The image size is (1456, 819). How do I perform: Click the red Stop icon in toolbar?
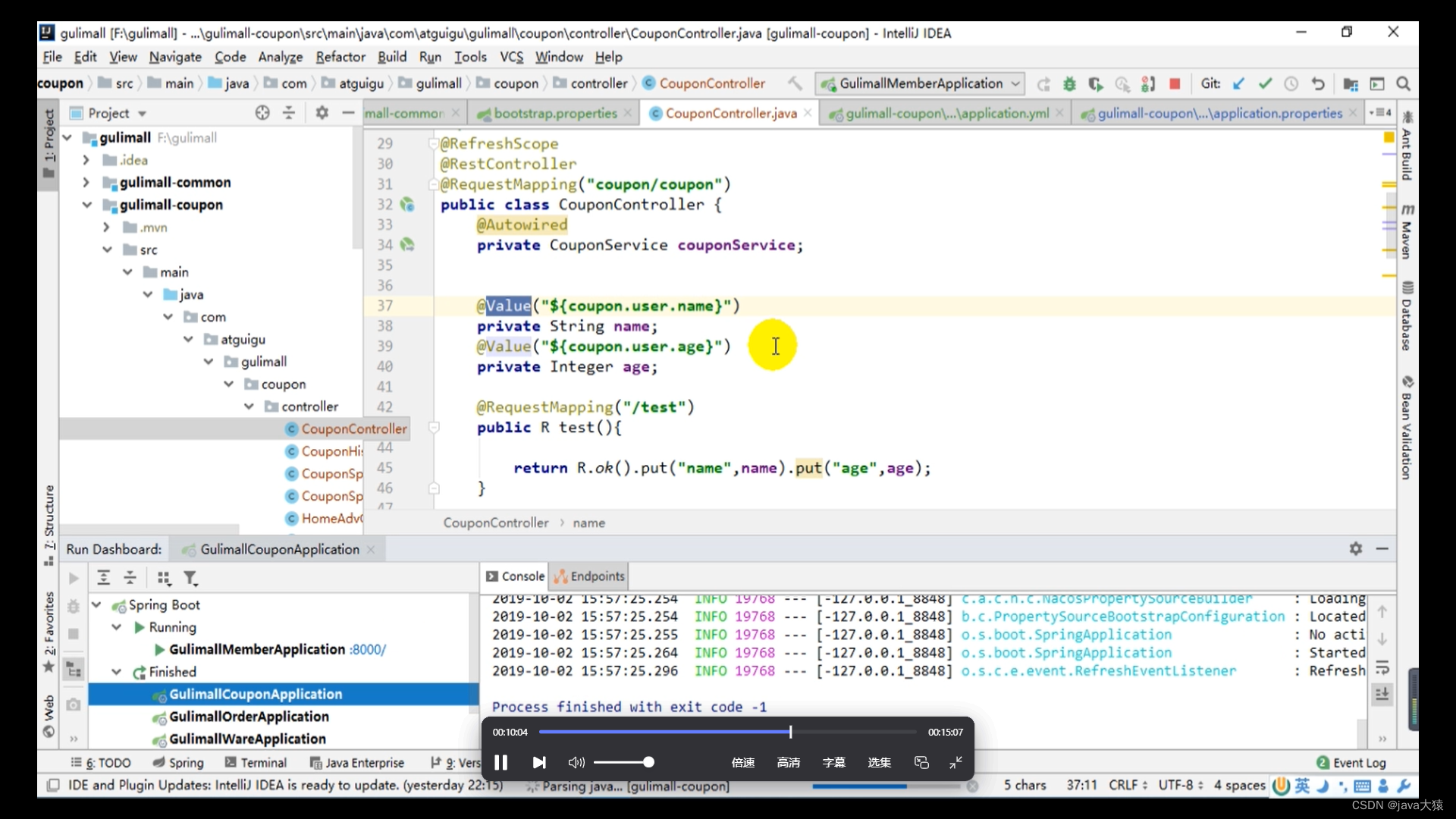point(1175,83)
